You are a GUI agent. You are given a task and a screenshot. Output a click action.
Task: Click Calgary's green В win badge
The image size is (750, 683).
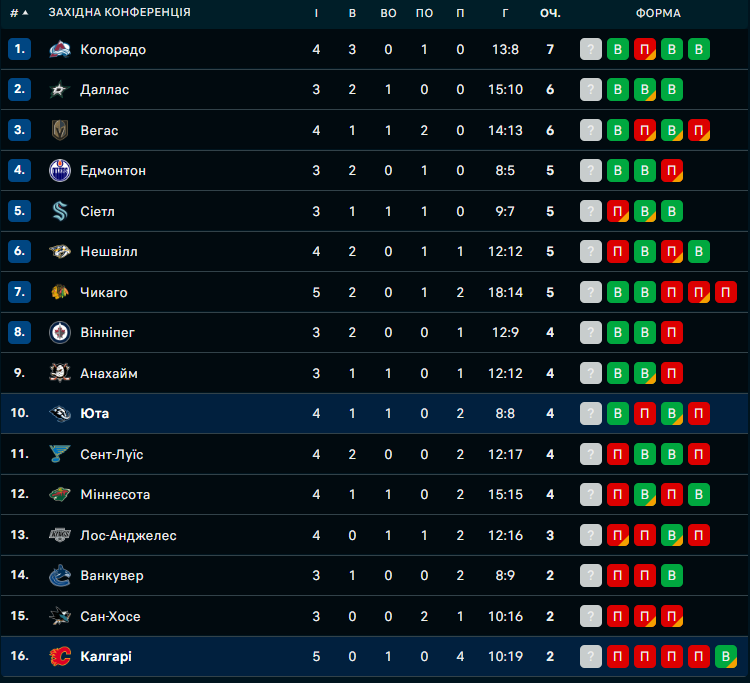point(726,656)
